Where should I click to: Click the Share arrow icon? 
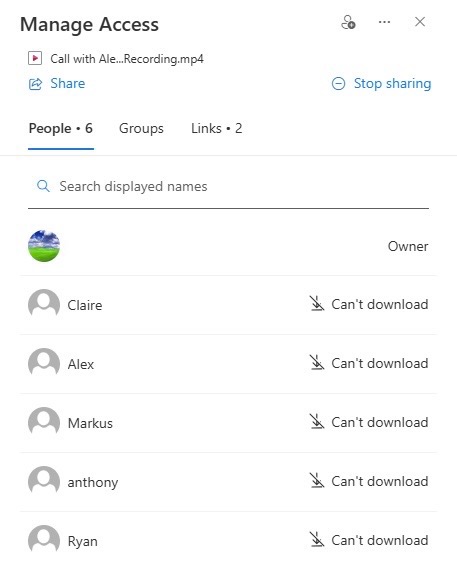point(35,84)
